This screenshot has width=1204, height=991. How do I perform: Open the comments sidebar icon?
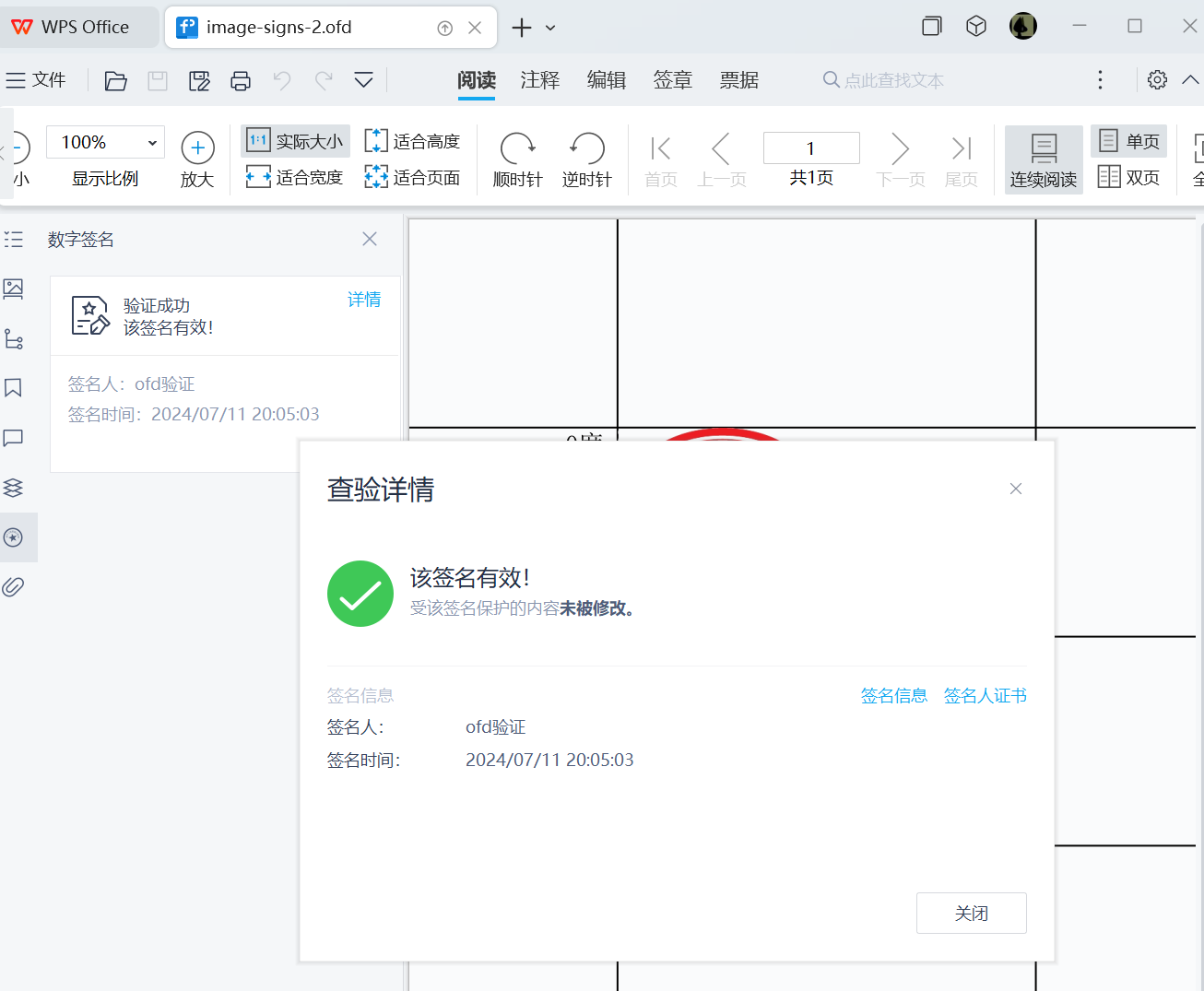(x=14, y=438)
